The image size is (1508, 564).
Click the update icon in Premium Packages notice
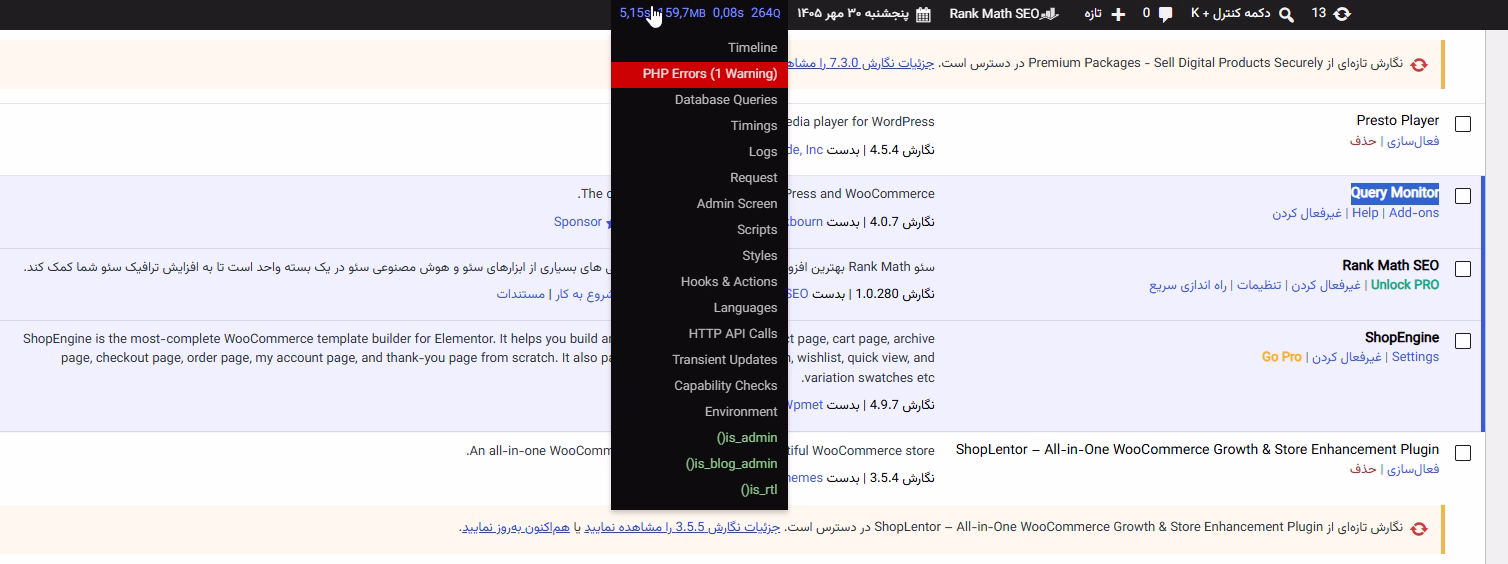(1419, 63)
